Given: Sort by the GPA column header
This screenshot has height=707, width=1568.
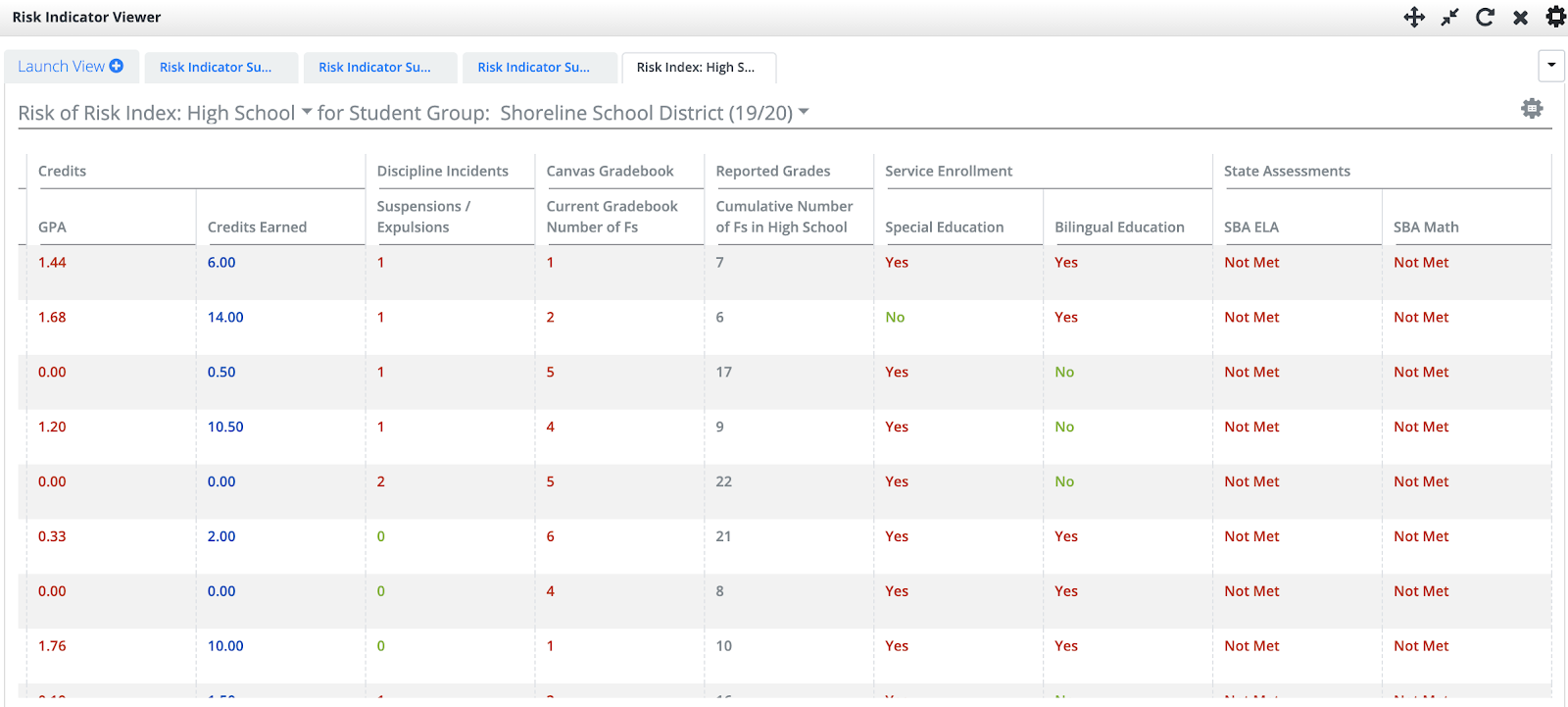Looking at the screenshot, I should point(52,227).
